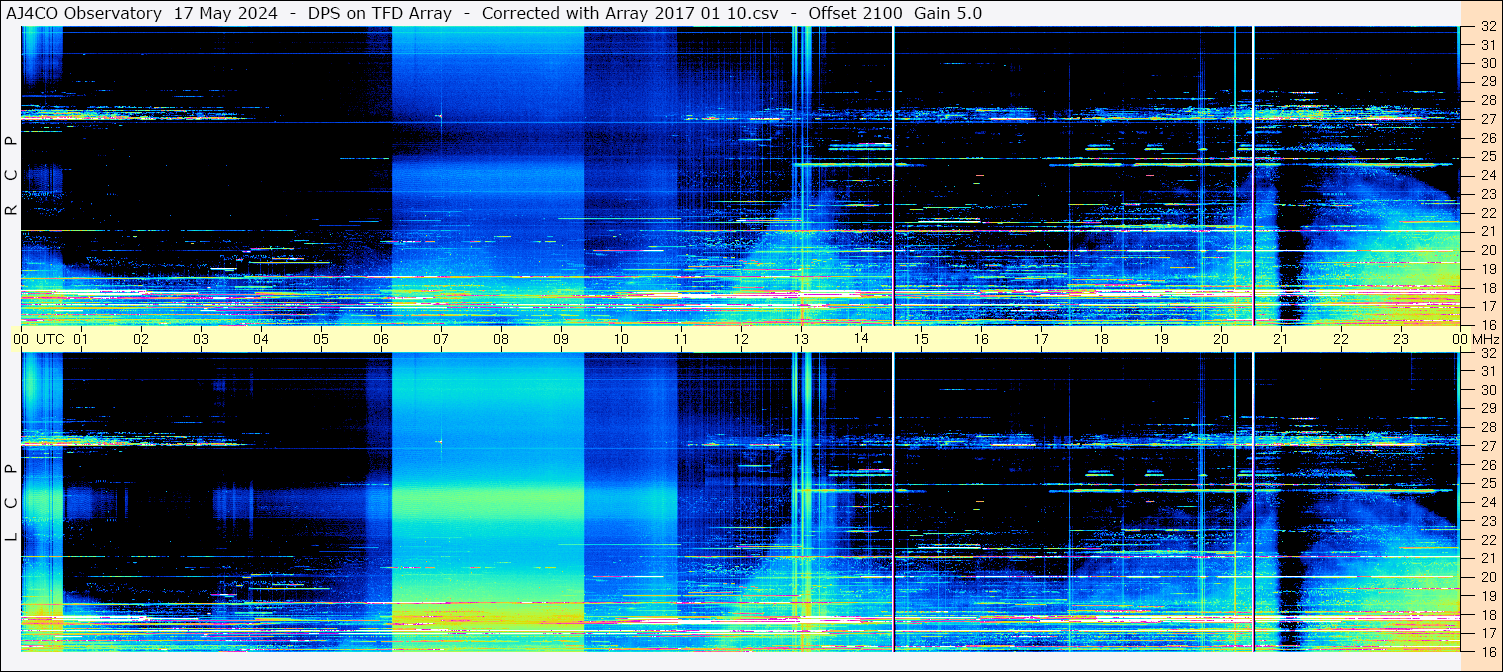Screen dimensions: 1503x672
Task: Click the 23 hour label on time axis
Action: pyautogui.click(x=1401, y=339)
